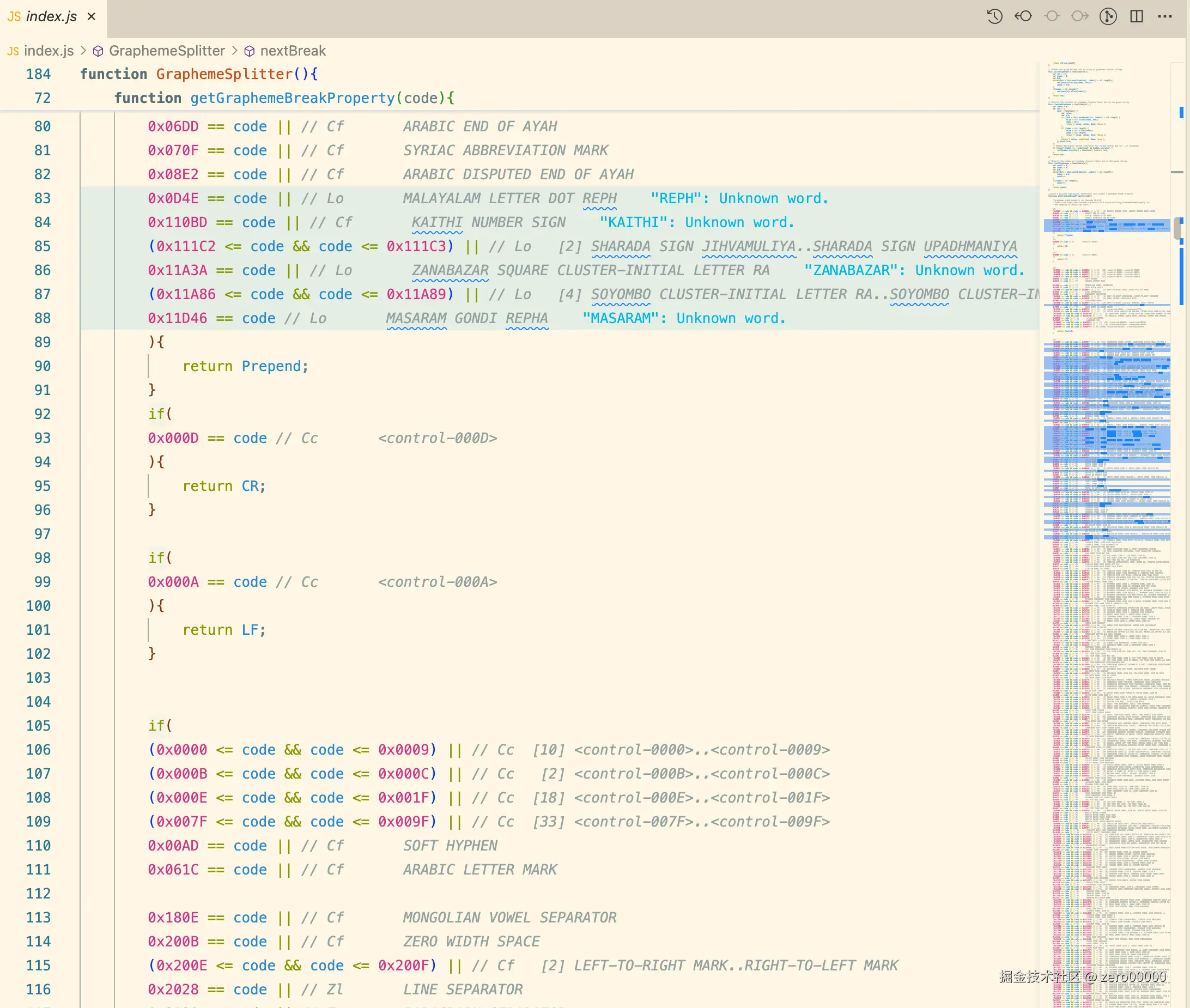Click the underlined word KAITHI
This screenshot has width=1190, height=1008.
pos(436,222)
